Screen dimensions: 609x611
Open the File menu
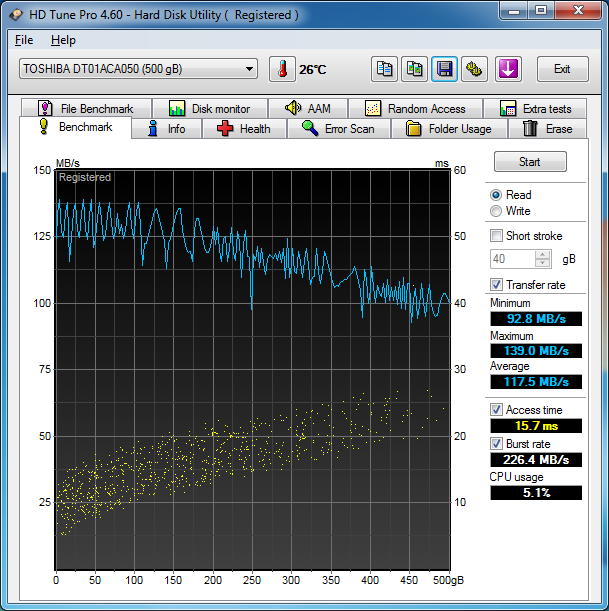pos(24,40)
